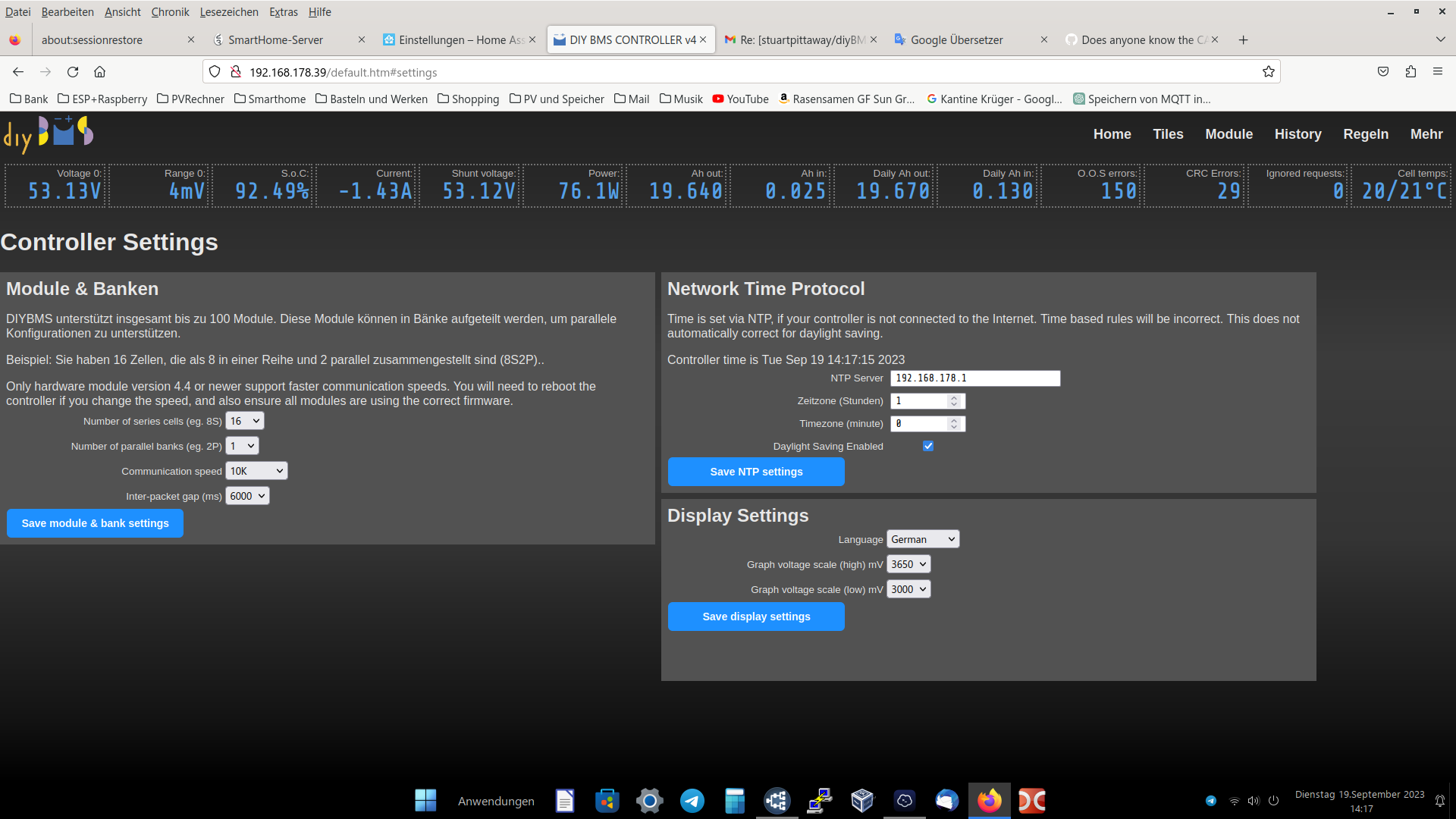Viewport: 1456px width, 819px height.
Task: Switch to the Google Übersetzer tab
Action: click(956, 40)
